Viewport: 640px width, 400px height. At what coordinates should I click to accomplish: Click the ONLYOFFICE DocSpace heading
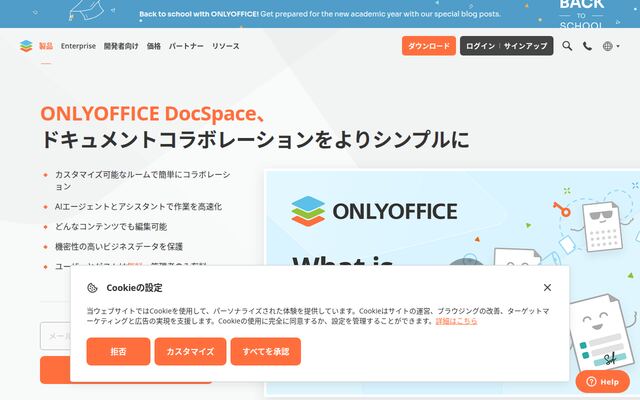coord(153,113)
